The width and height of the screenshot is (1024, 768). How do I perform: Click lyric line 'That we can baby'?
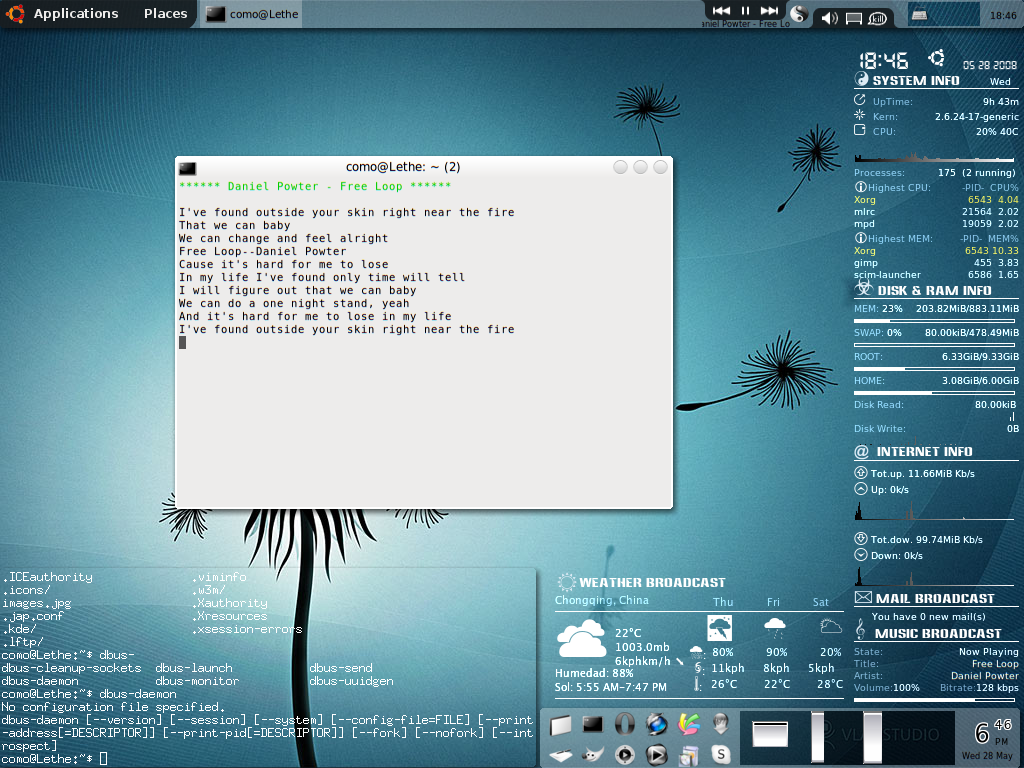tap(234, 225)
